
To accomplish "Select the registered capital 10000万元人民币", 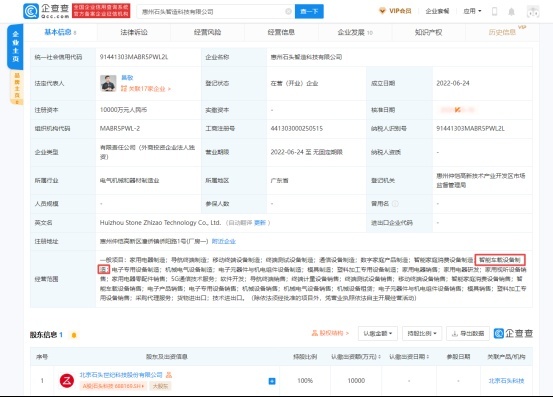I will [123, 110].
